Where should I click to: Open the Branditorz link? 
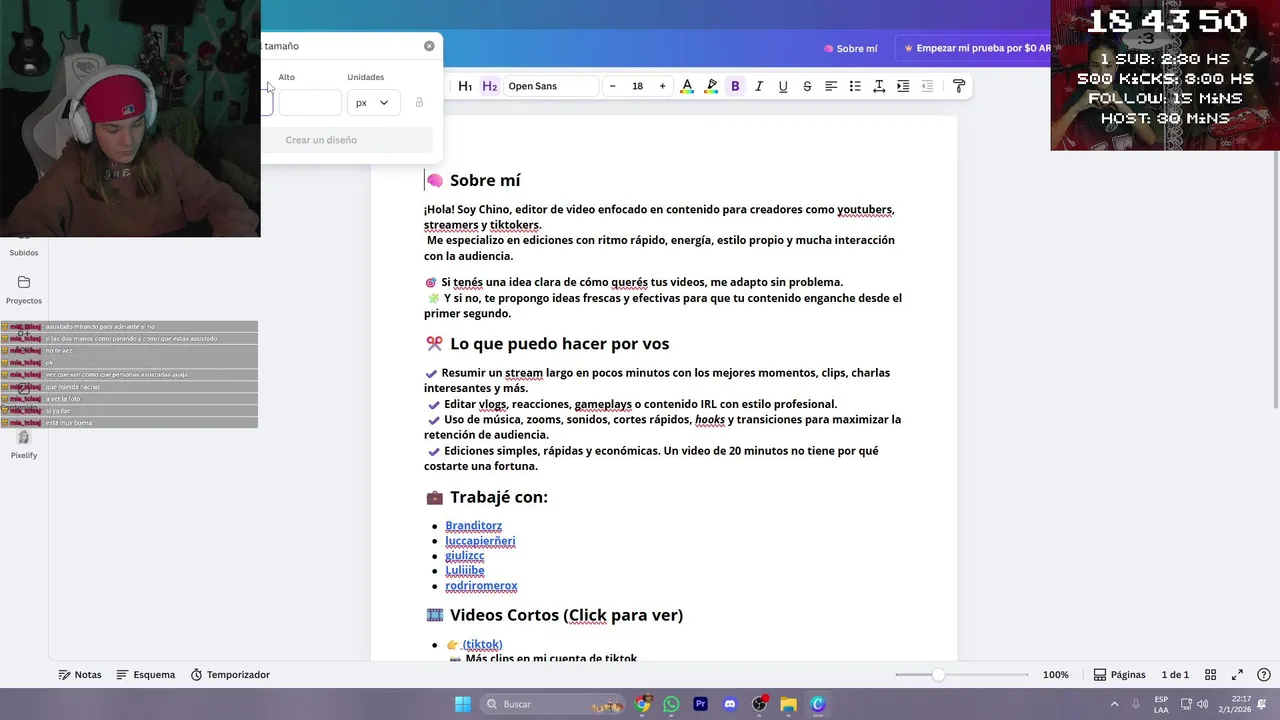coord(473,526)
